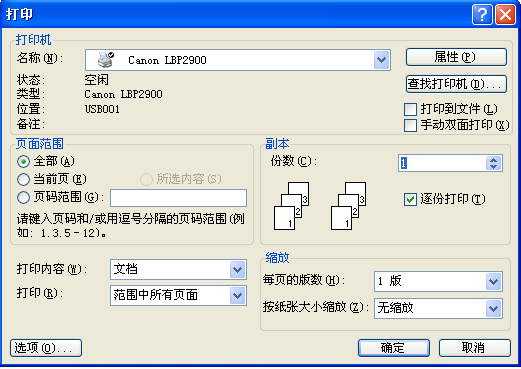This screenshot has width=521, height=369.
Task: Open the printer name dropdown
Action: point(381,60)
